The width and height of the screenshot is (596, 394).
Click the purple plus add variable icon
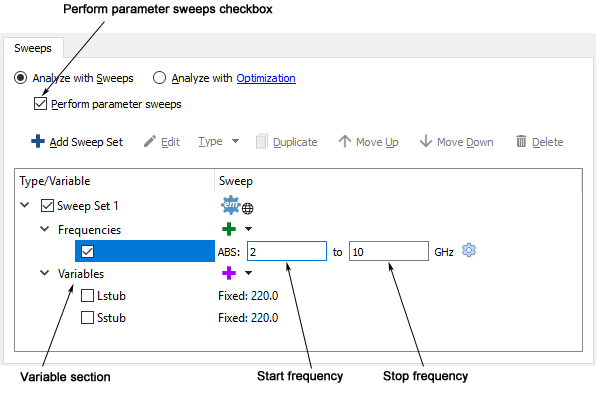pos(229,273)
